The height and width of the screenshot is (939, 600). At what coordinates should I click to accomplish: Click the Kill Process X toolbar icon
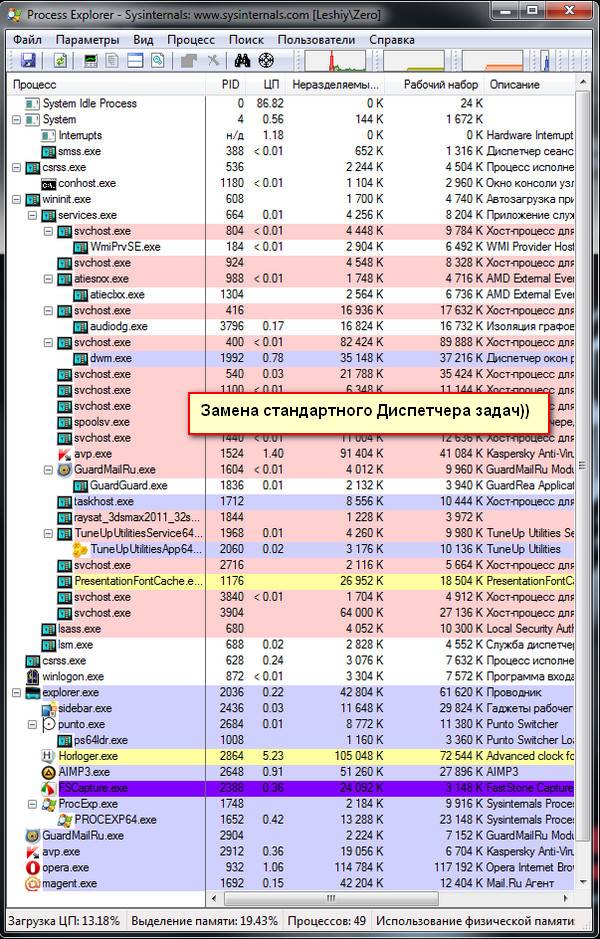[213, 61]
